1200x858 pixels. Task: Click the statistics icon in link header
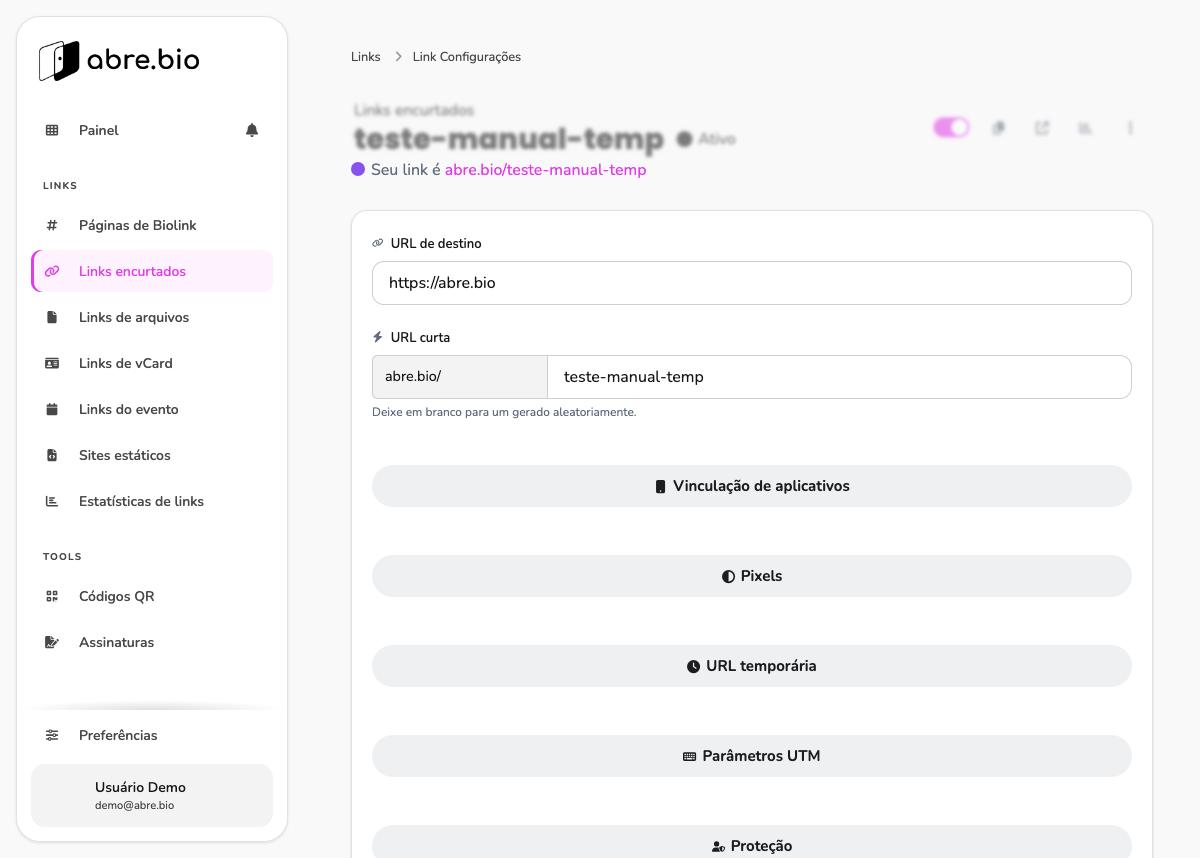click(1085, 128)
